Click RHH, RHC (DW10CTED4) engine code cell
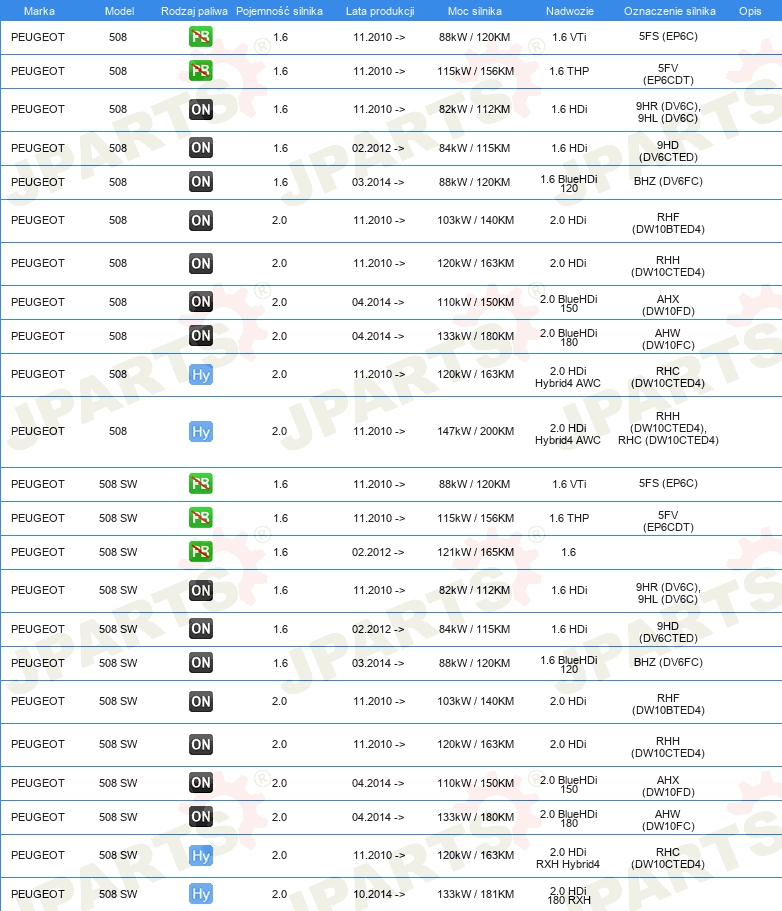The height and width of the screenshot is (911, 782). (x=668, y=428)
